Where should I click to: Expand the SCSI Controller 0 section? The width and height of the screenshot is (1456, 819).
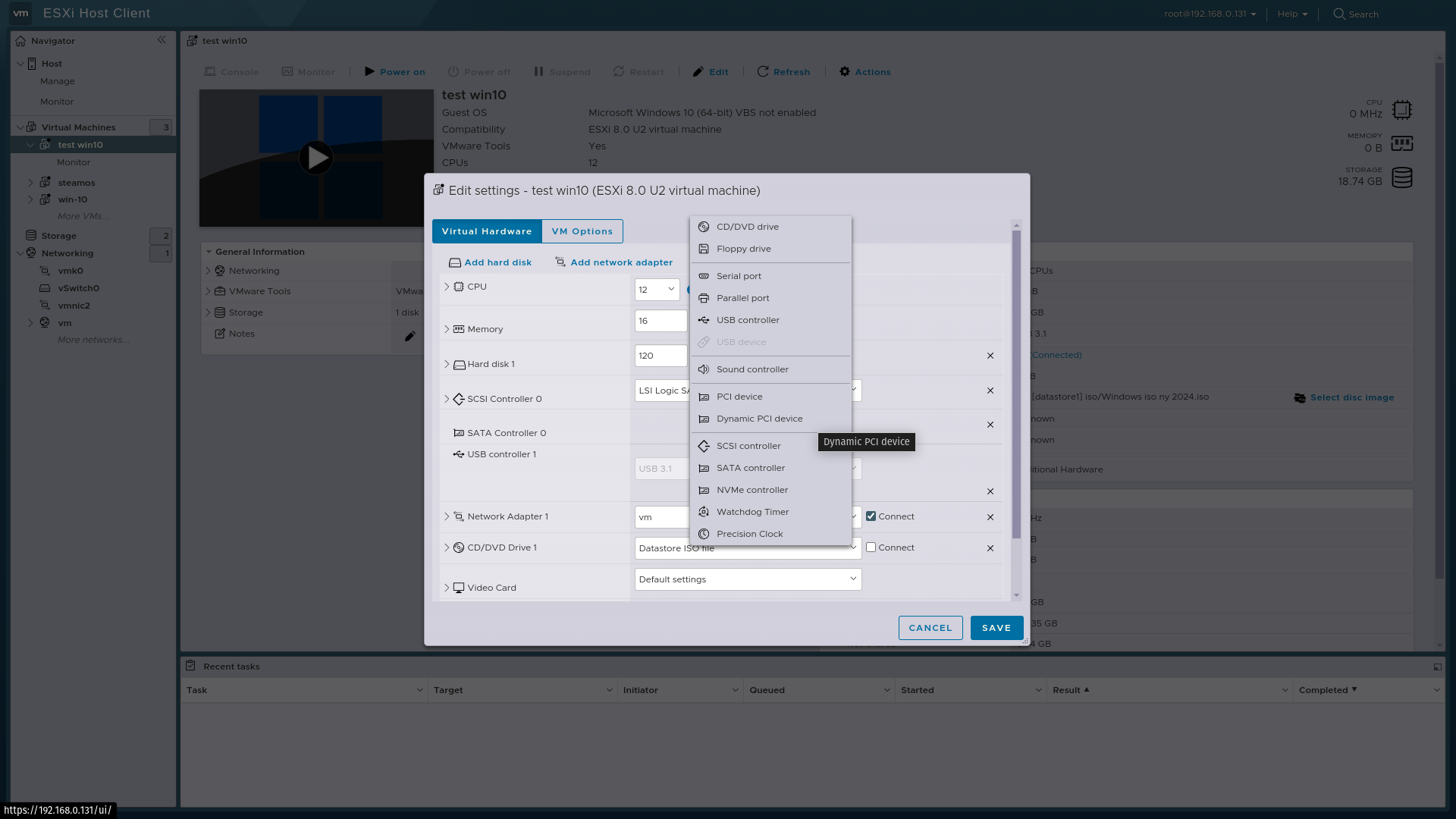pyautogui.click(x=447, y=398)
